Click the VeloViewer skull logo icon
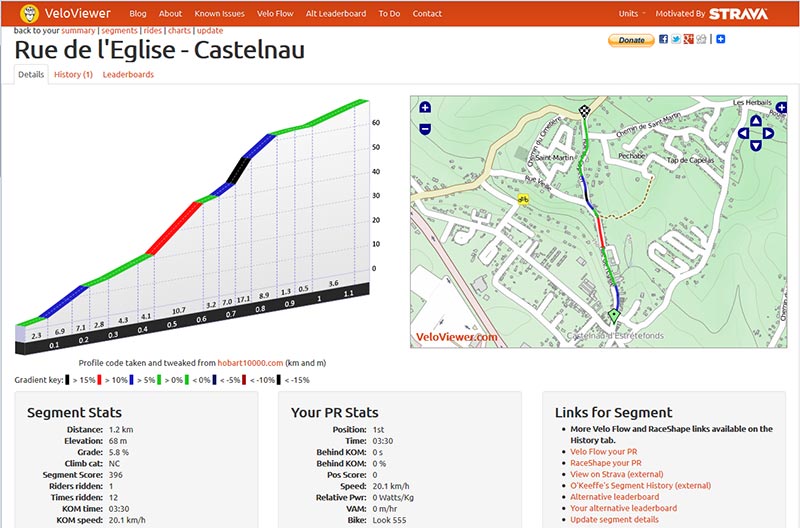 pos(30,13)
